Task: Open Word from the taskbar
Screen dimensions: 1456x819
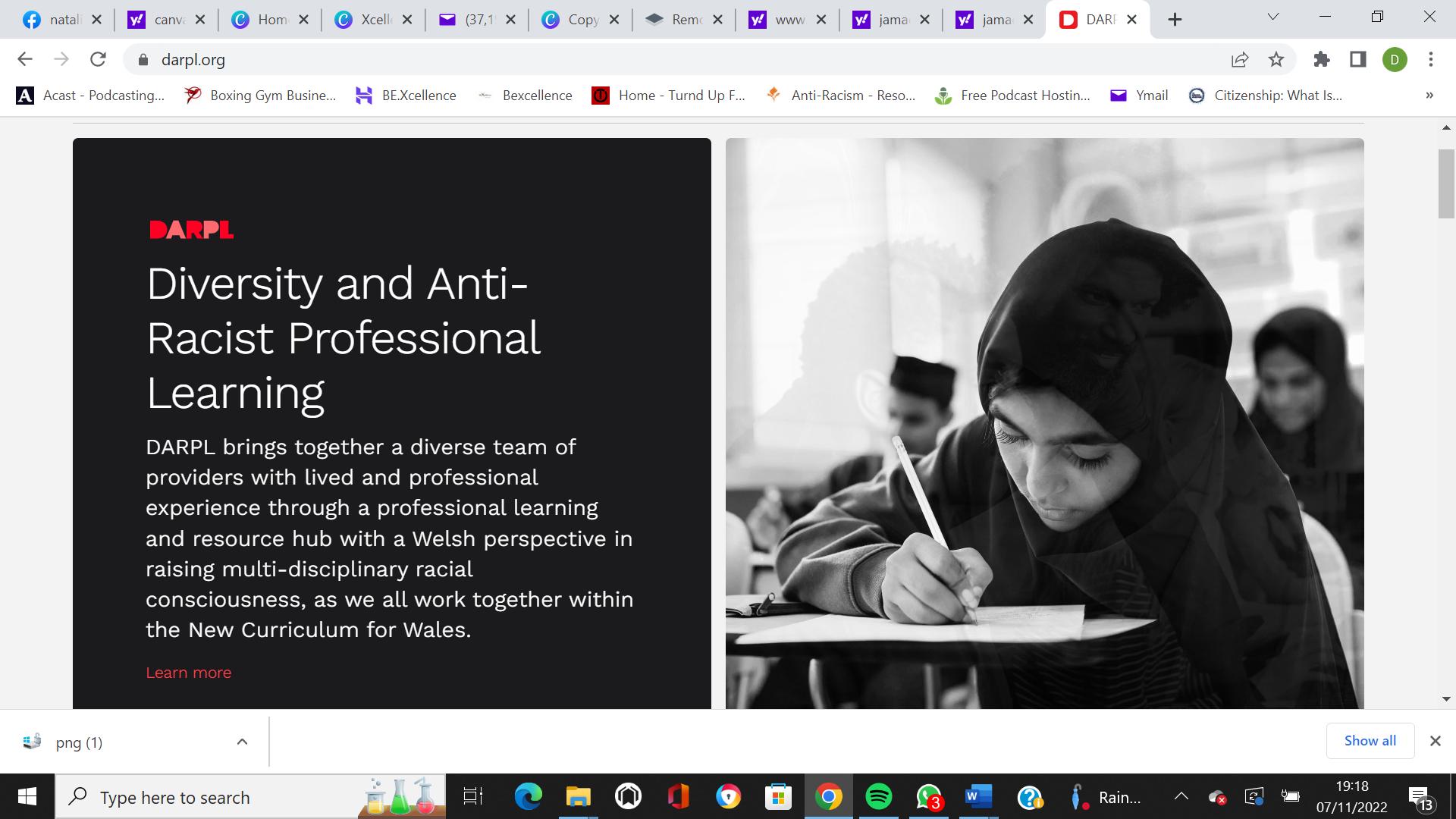Action: click(978, 797)
